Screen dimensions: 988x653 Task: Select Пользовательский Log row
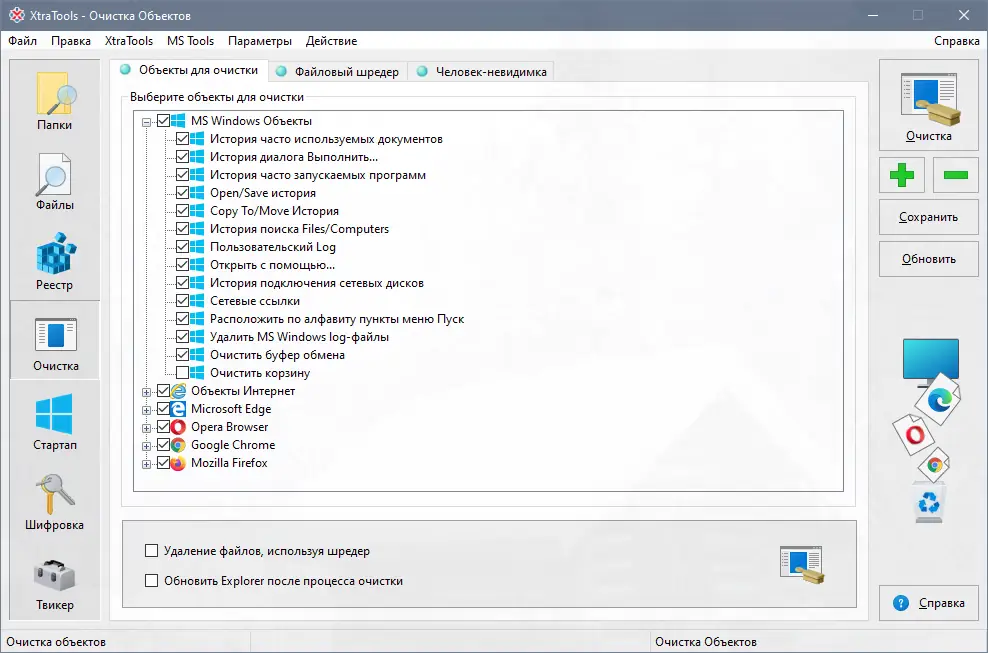point(273,247)
